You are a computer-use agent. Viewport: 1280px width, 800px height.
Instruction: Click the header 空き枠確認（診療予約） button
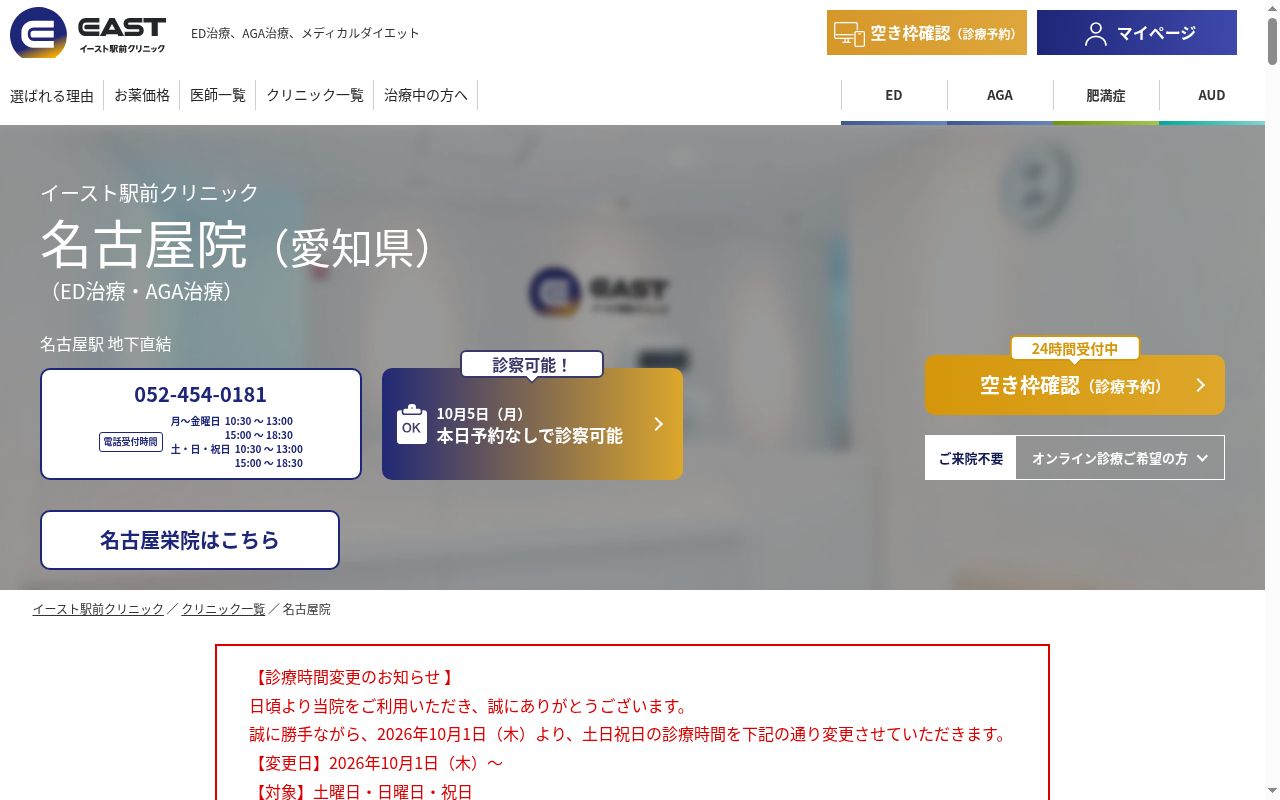(x=927, y=33)
